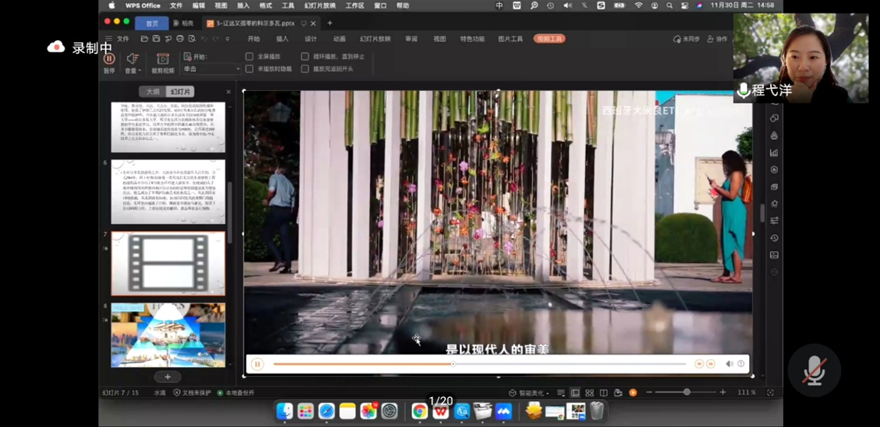Screen dimensions: 880x427
Task: Toggle the hide when not playing checkbox
Action: coord(250,69)
